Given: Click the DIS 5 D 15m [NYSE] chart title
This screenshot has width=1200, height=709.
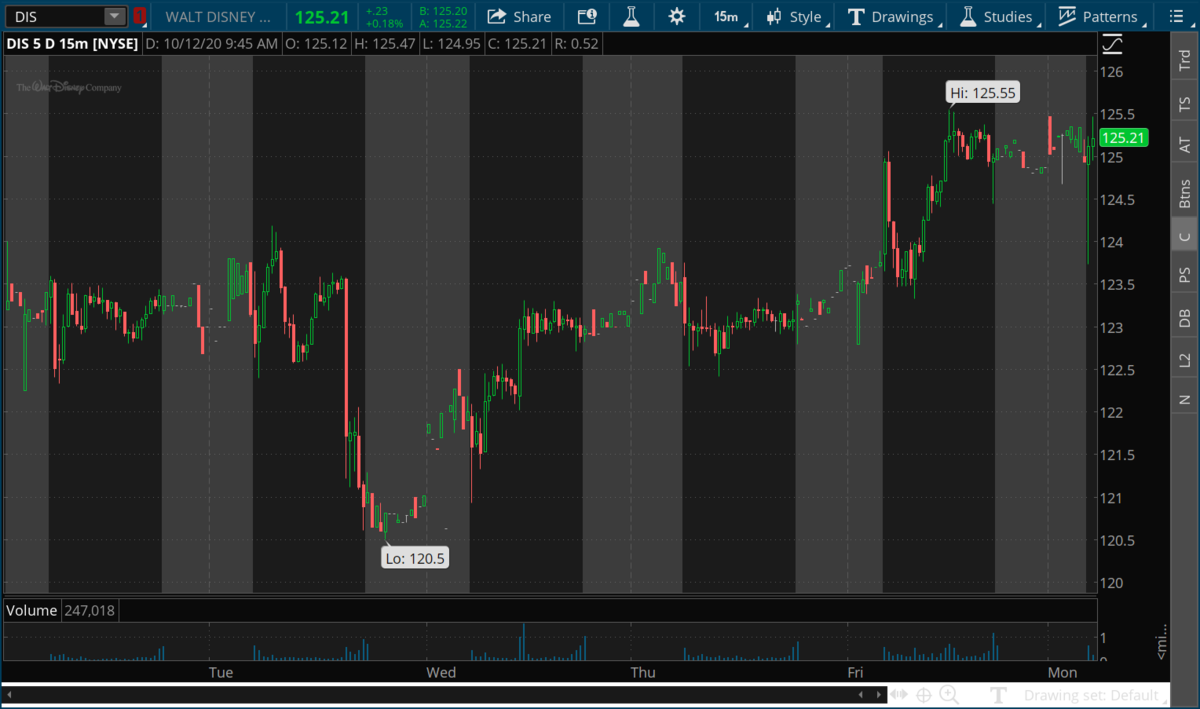Looking at the screenshot, I should click(71, 44).
